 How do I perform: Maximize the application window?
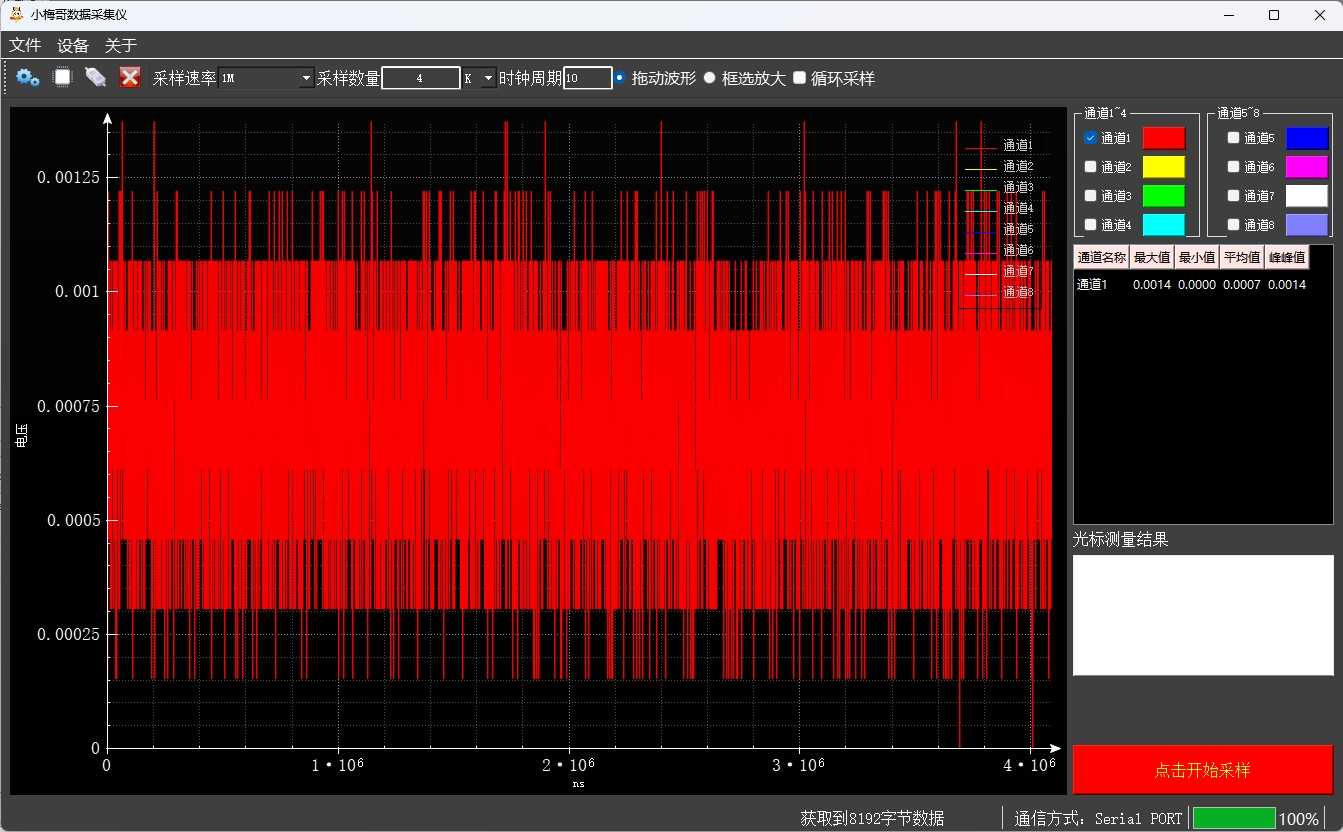tap(1273, 15)
